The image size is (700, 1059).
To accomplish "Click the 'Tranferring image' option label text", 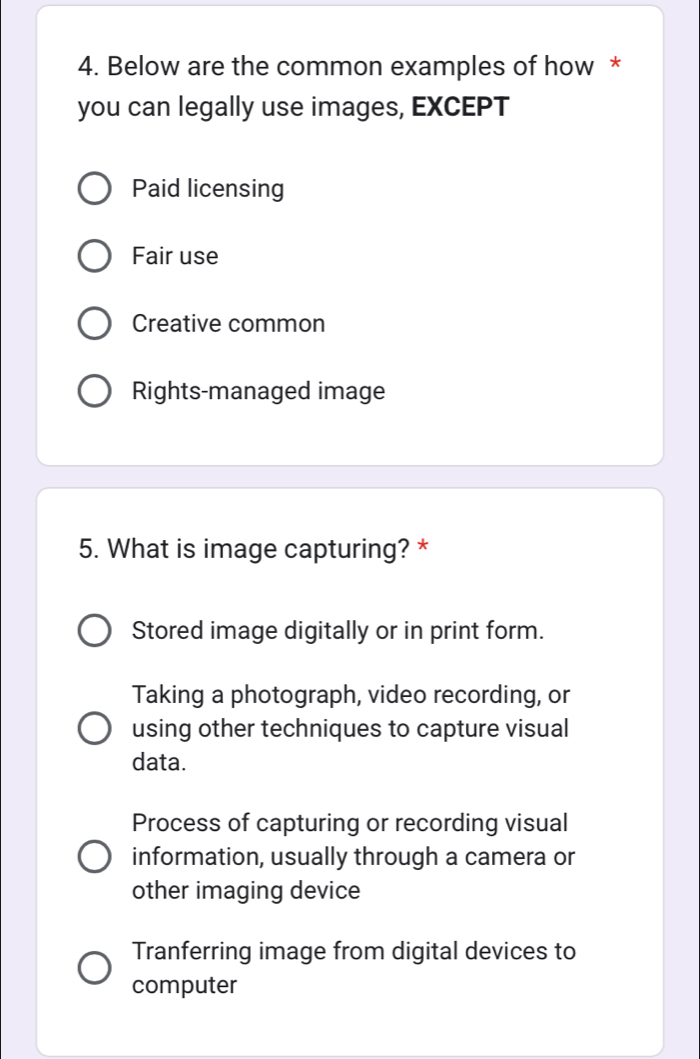I will (354, 968).
